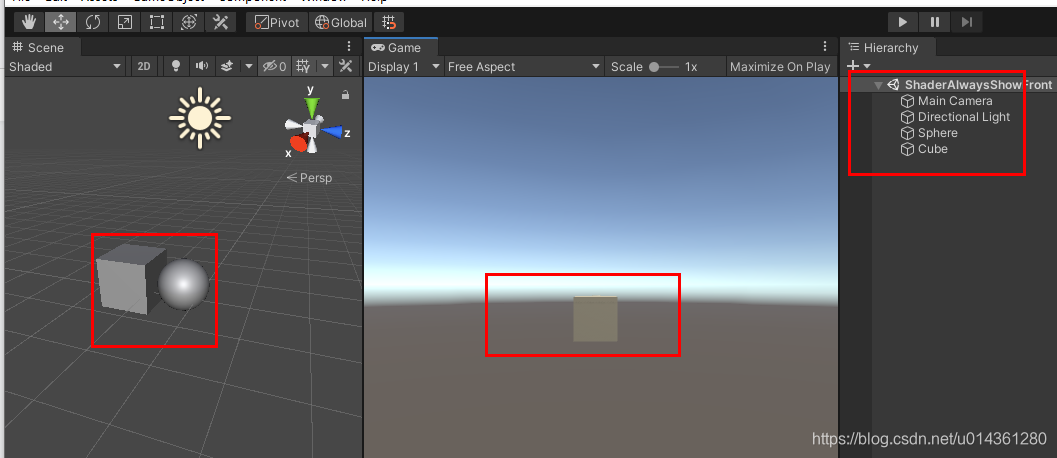Start Play mode
Image resolution: width=1057 pixels, height=458 pixels.
click(x=903, y=22)
